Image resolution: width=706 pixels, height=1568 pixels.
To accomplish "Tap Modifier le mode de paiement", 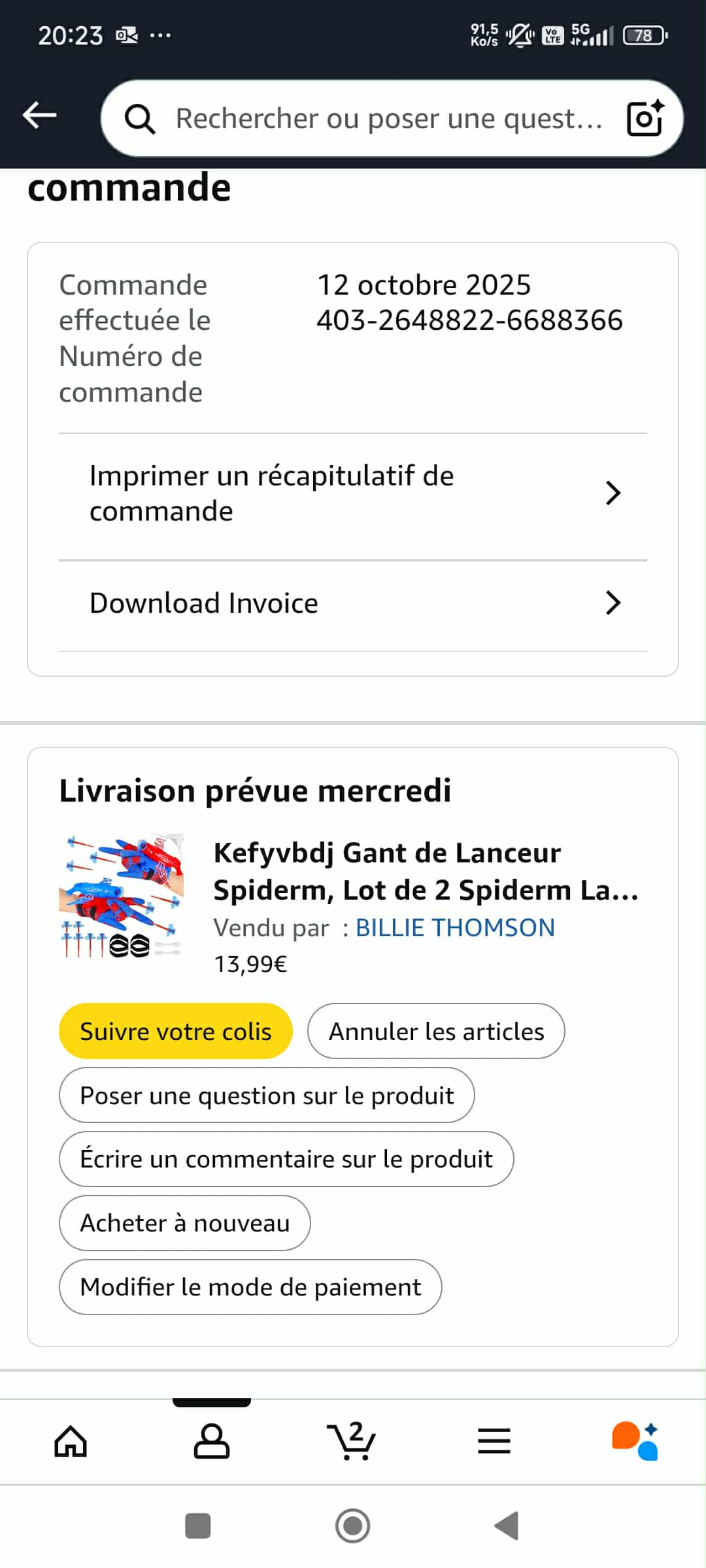I will tap(250, 1286).
